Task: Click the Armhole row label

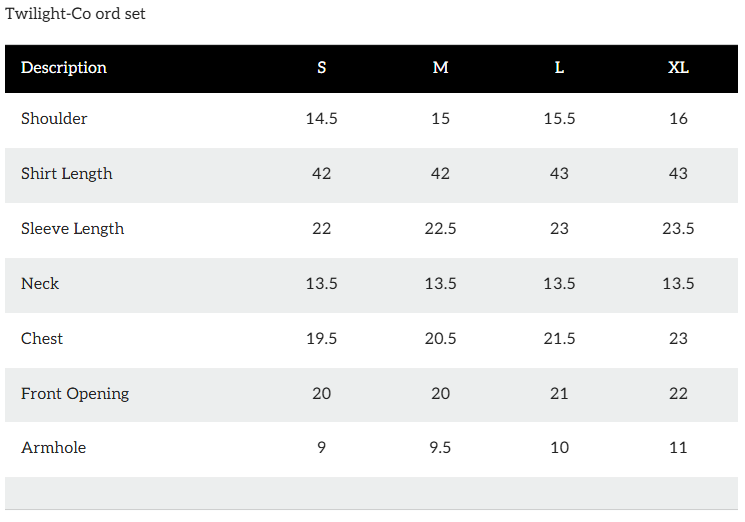Action: point(54,448)
